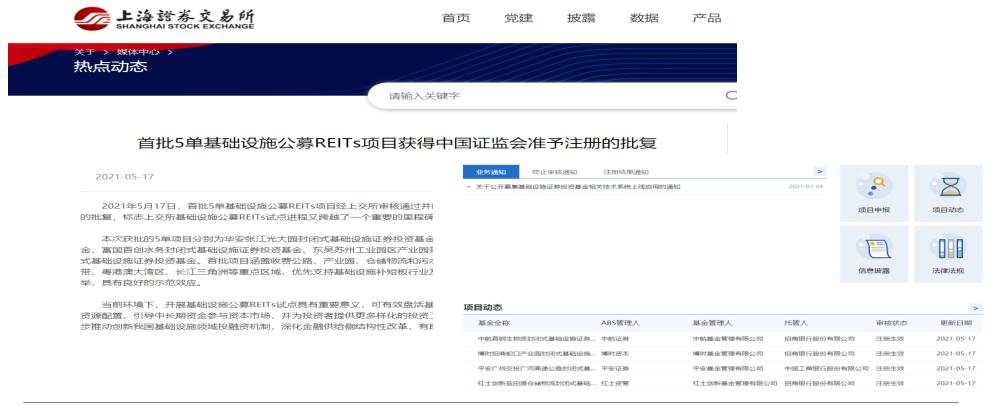Viewport: 991px width, 406px height.
Task: Click the notice date 2021-03-04
Action: coord(806,187)
